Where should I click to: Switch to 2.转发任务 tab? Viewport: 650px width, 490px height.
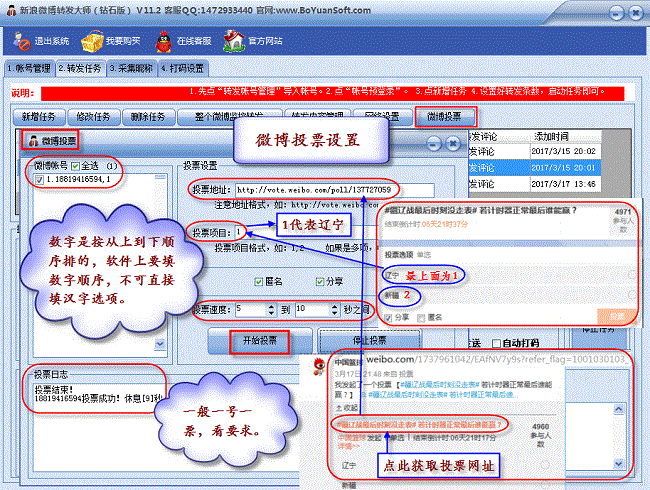pyautogui.click(x=80, y=68)
